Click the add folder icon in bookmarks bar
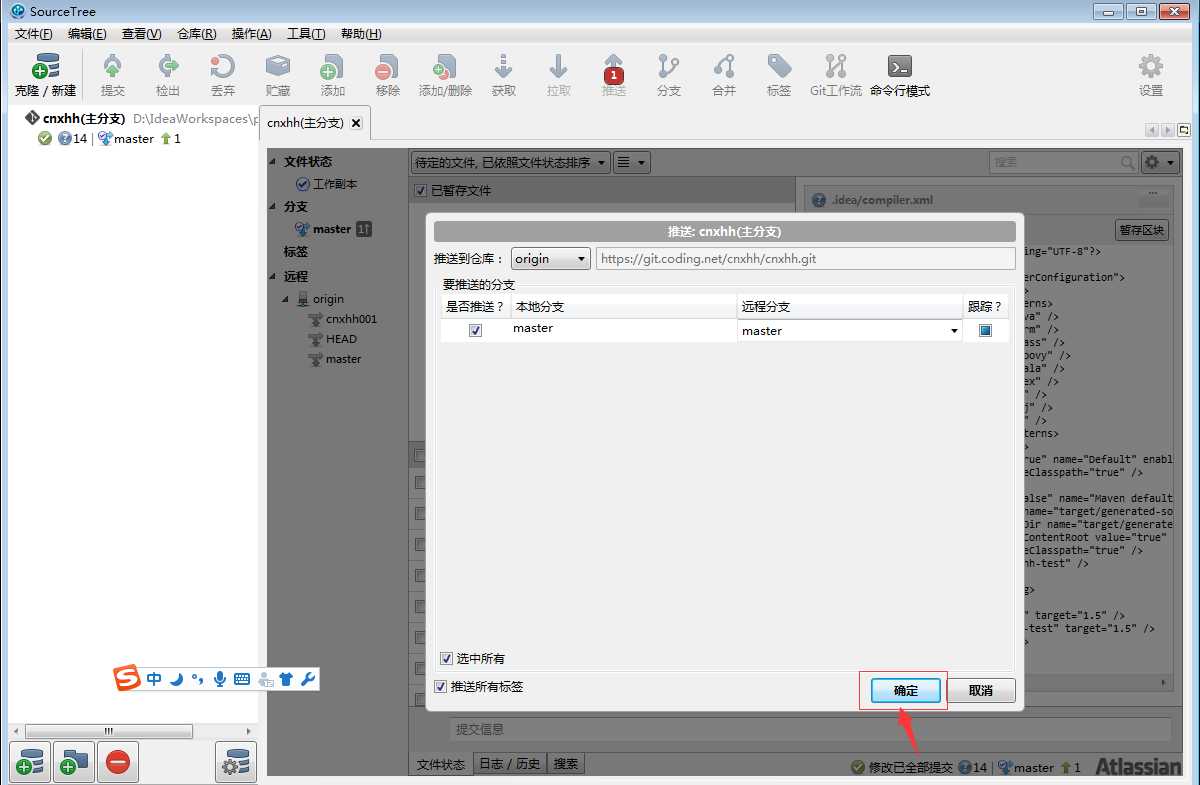 coord(73,762)
